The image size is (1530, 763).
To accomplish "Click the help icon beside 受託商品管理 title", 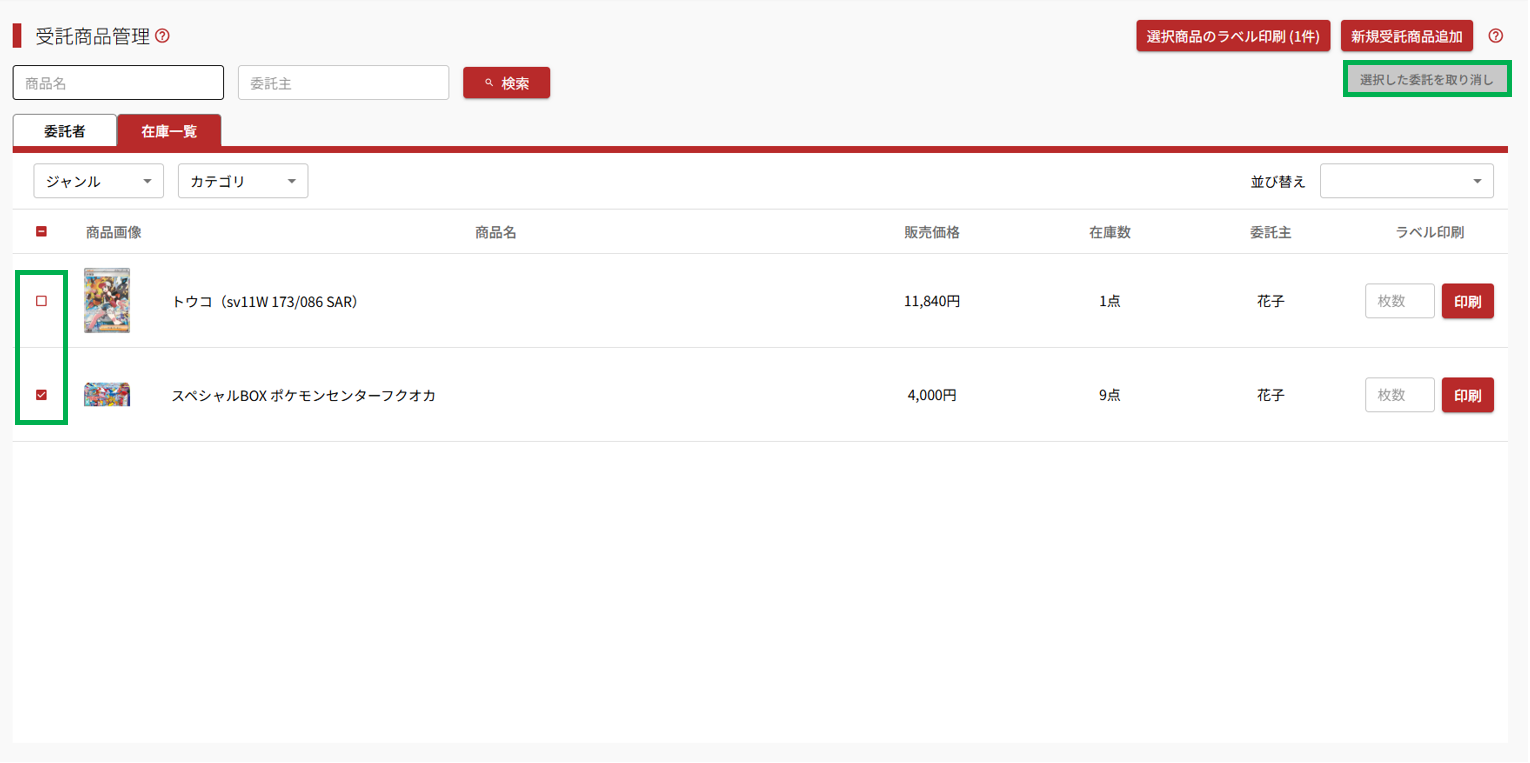I will 162,37.
